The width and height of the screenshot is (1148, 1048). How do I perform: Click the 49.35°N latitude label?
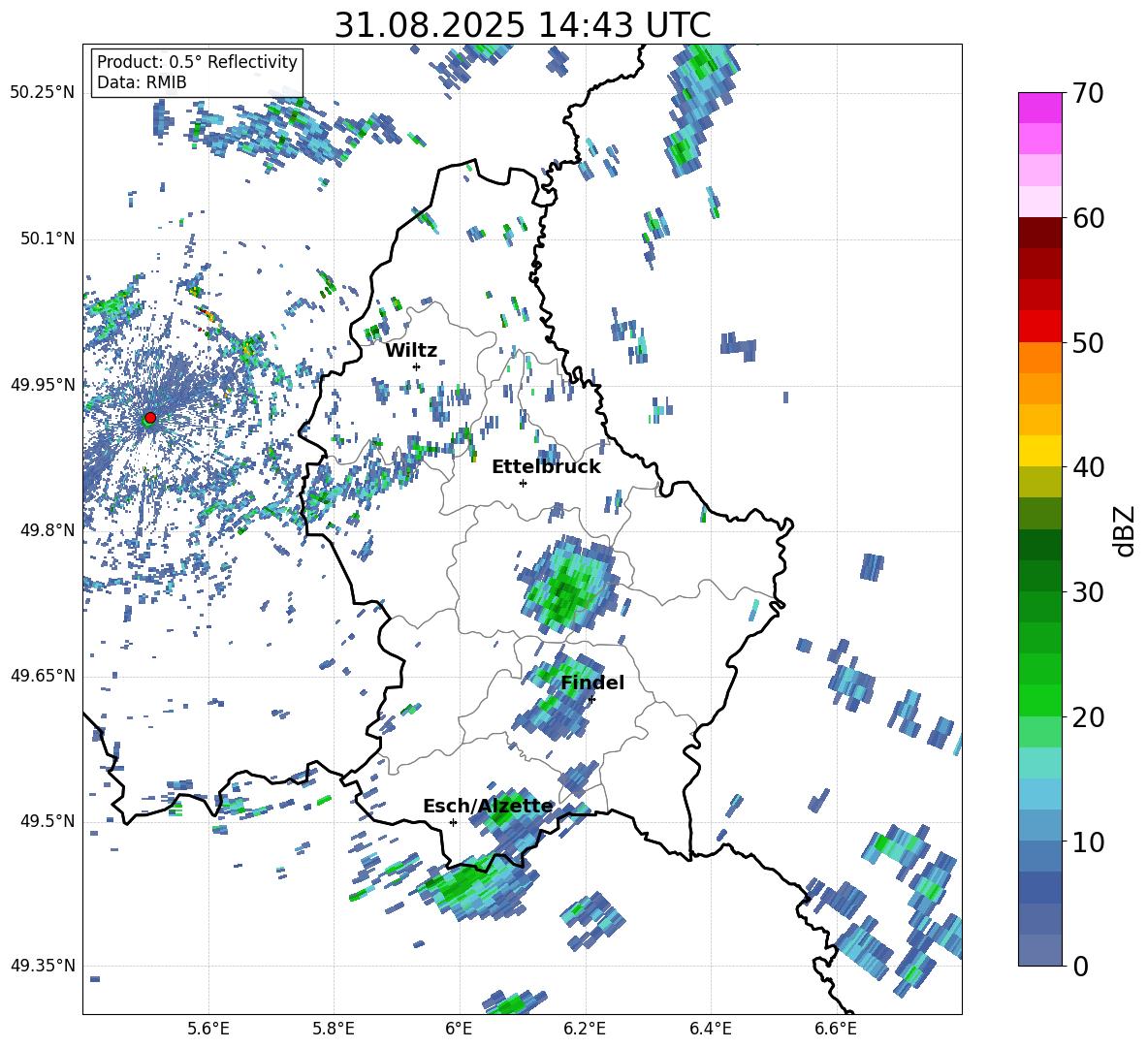tap(43, 966)
